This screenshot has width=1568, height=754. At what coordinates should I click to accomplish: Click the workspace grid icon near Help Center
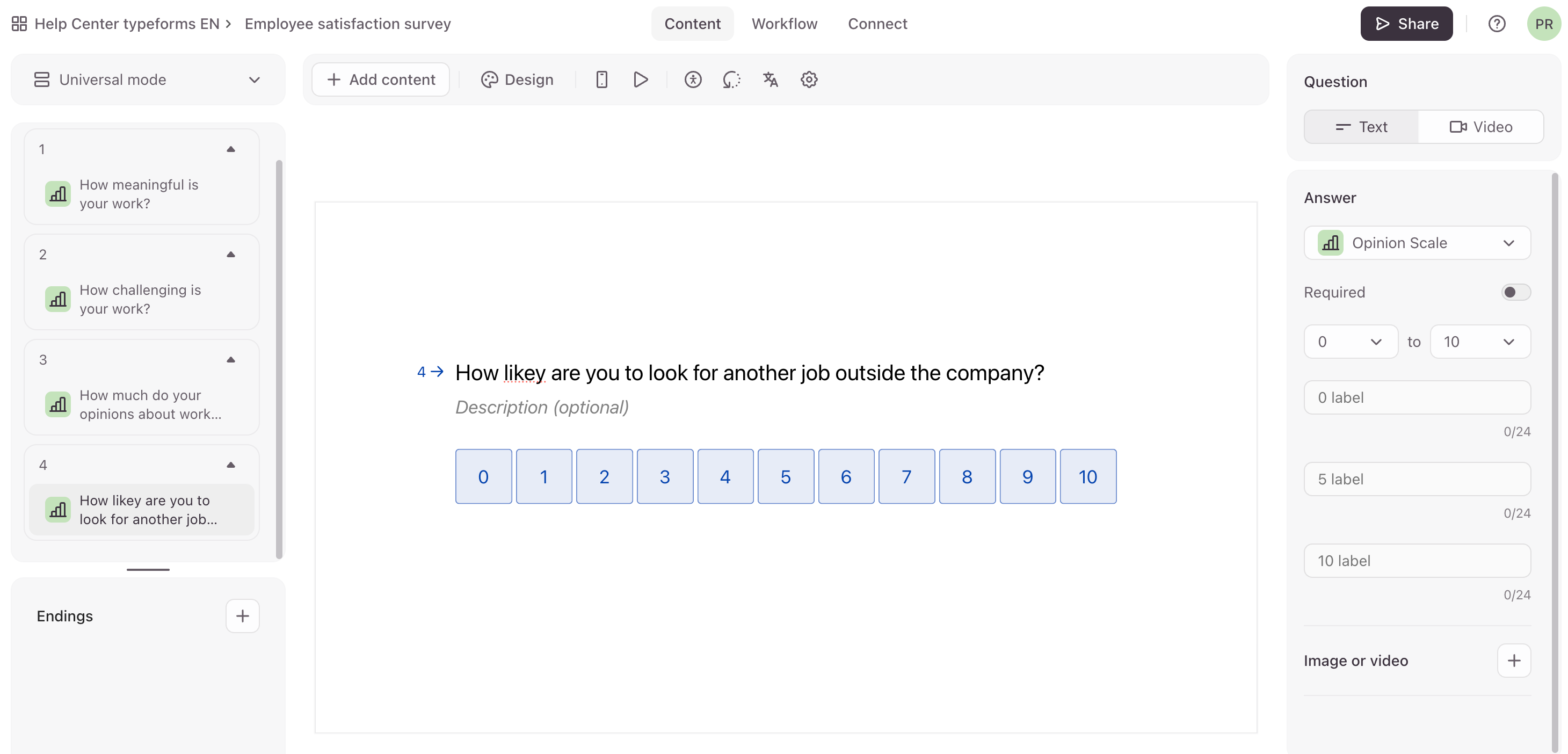[x=19, y=24]
